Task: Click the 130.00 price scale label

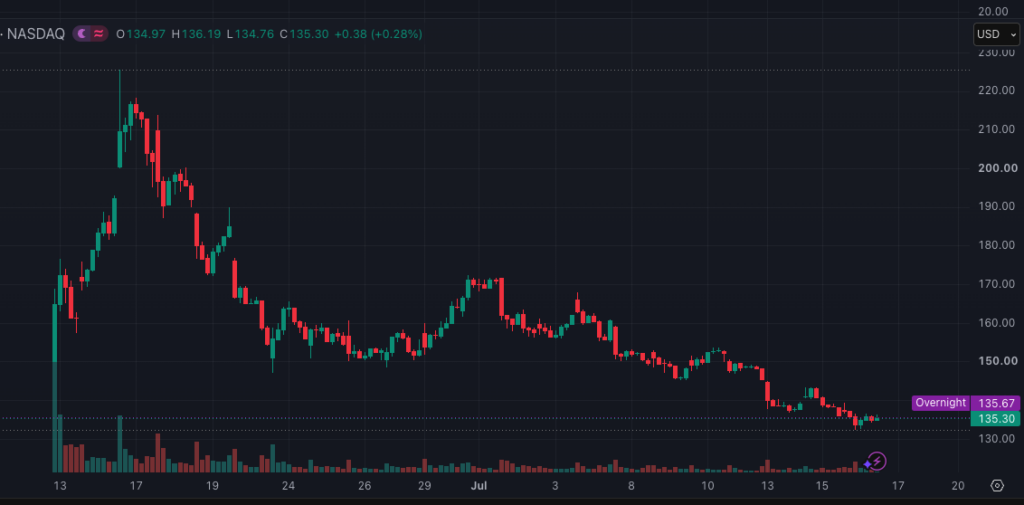Action: [997, 438]
